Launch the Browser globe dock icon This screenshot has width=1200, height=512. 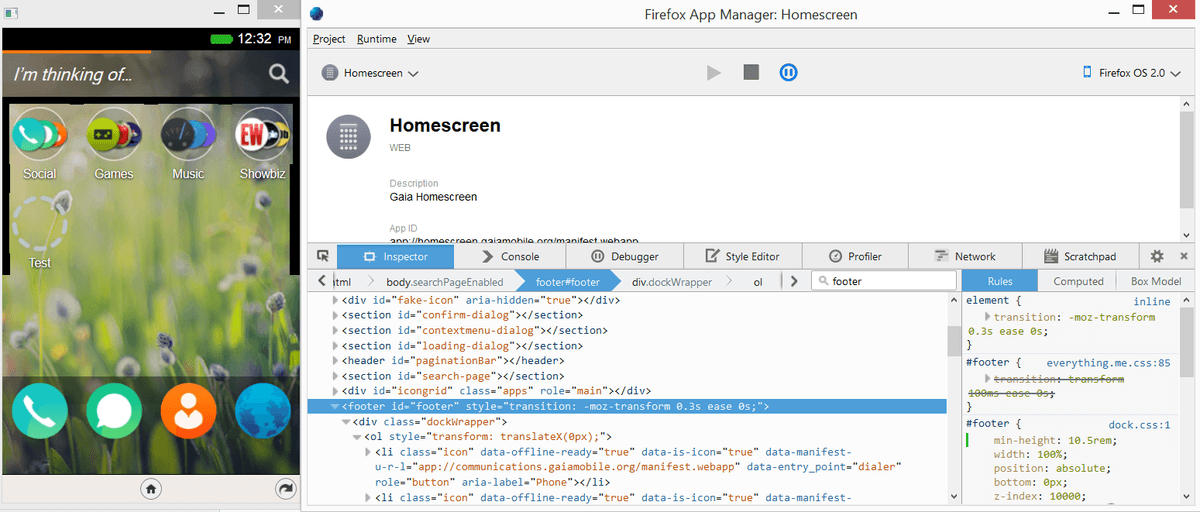[262, 410]
